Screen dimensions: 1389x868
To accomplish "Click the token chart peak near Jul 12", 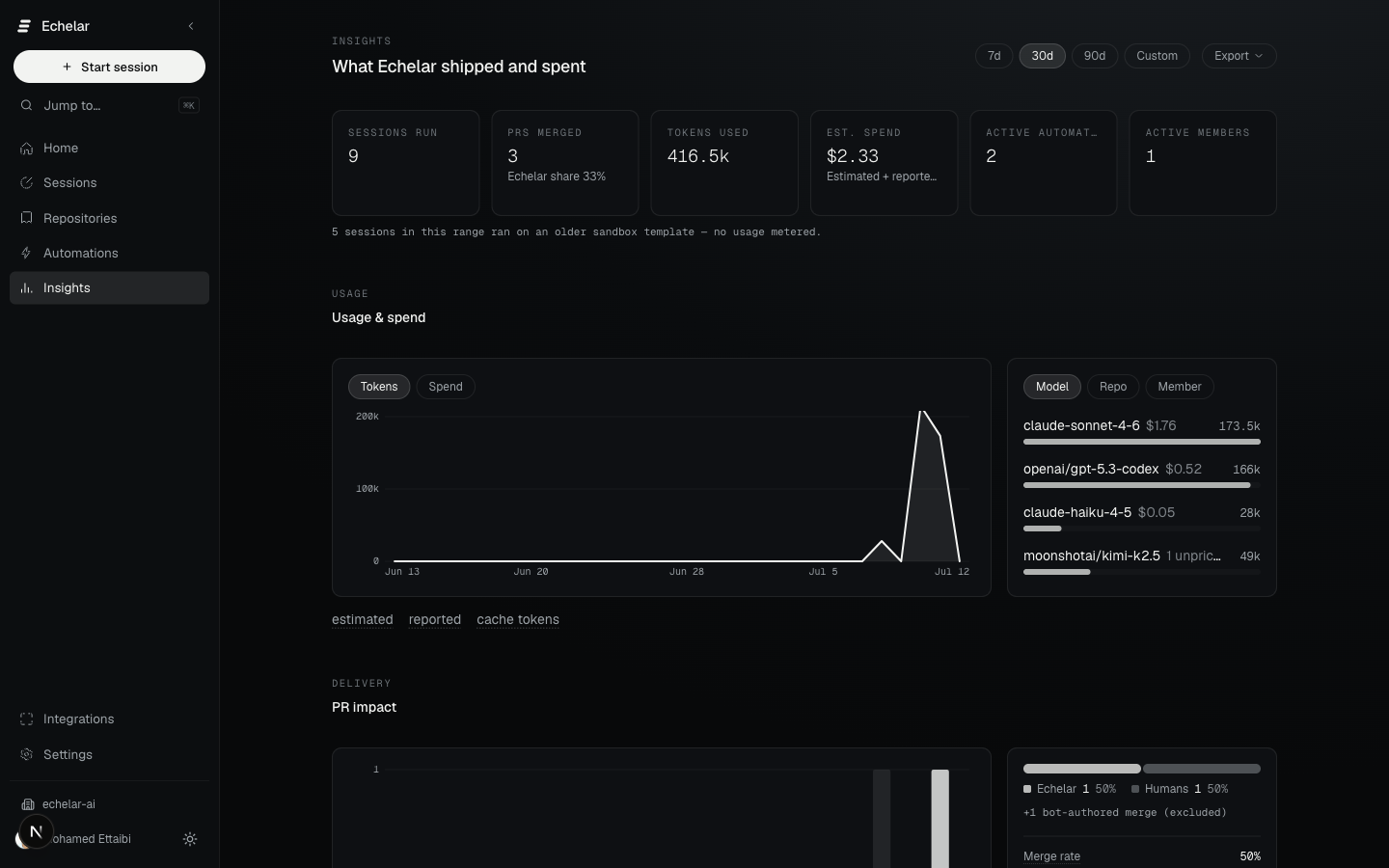I will tap(924, 414).
